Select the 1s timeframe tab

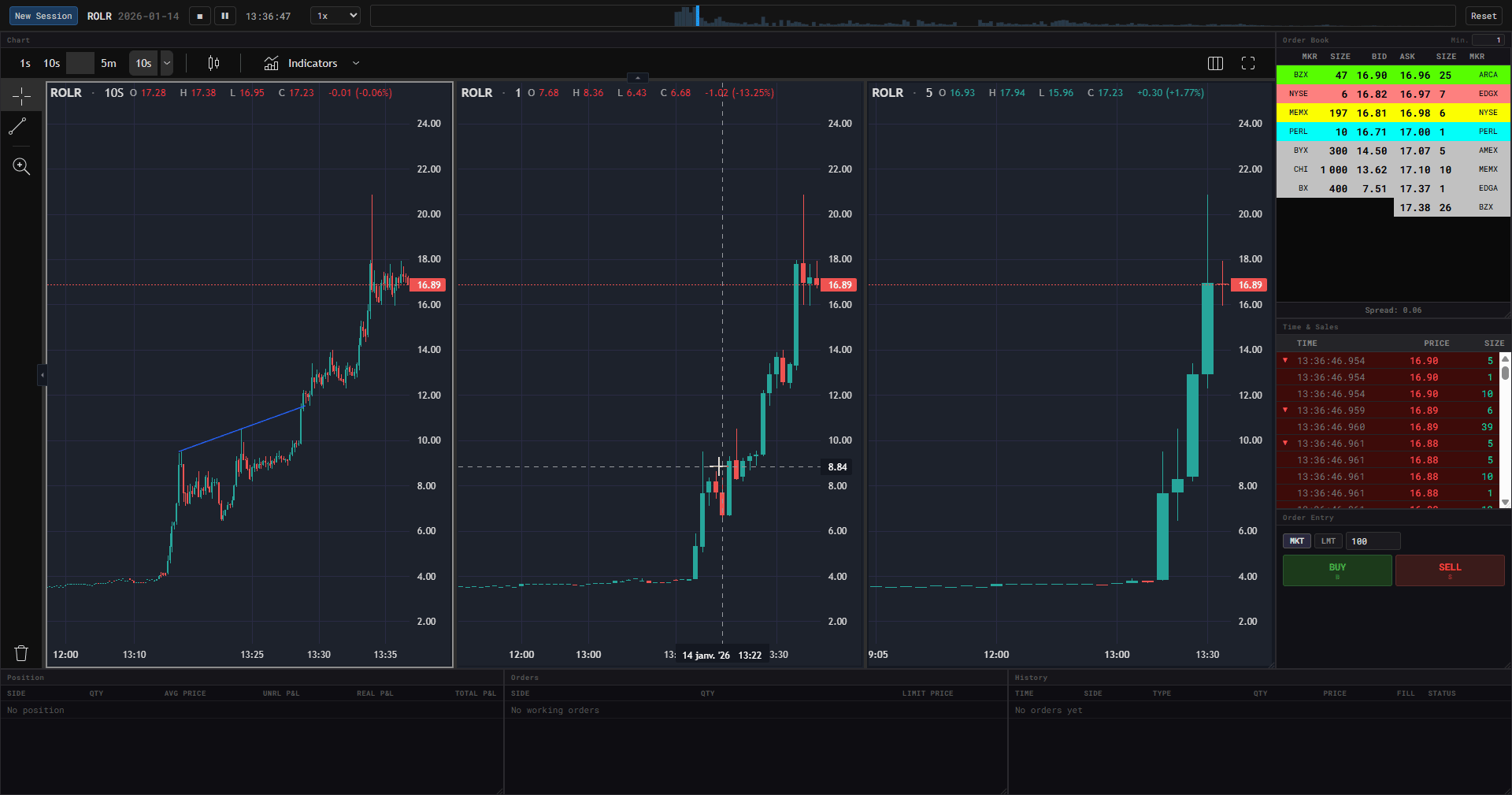tap(24, 63)
